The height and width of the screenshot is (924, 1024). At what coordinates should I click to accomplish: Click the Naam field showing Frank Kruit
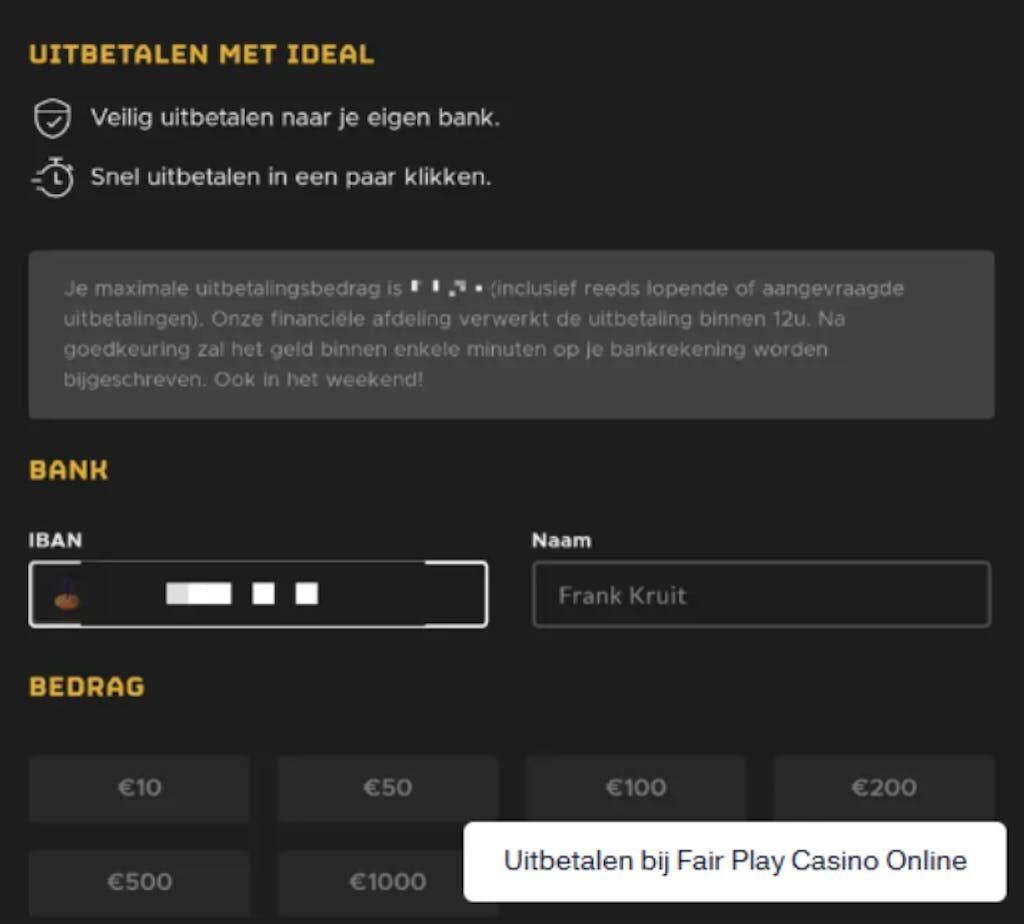click(x=761, y=594)
